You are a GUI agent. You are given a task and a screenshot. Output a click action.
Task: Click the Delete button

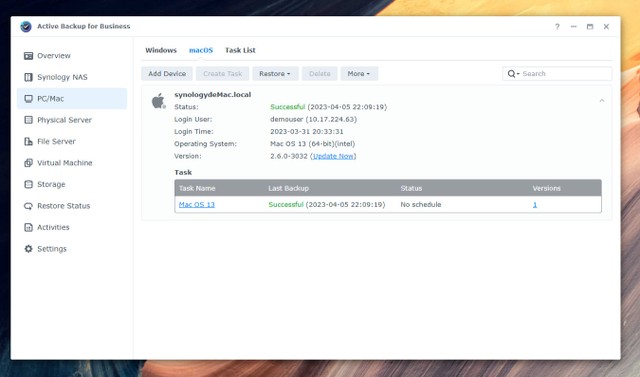click(320, 74)
